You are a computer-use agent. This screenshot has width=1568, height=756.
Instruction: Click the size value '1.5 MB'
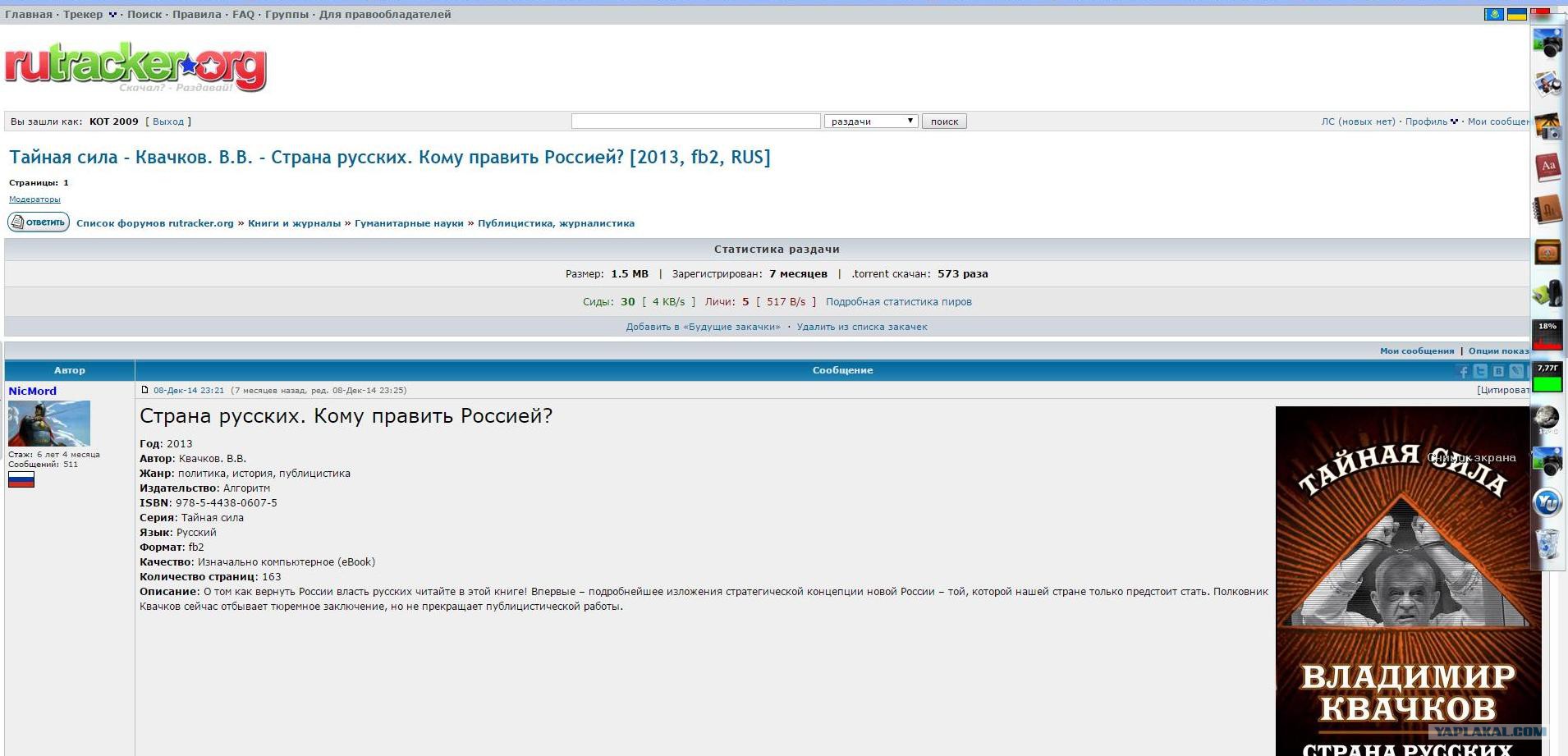630,274
